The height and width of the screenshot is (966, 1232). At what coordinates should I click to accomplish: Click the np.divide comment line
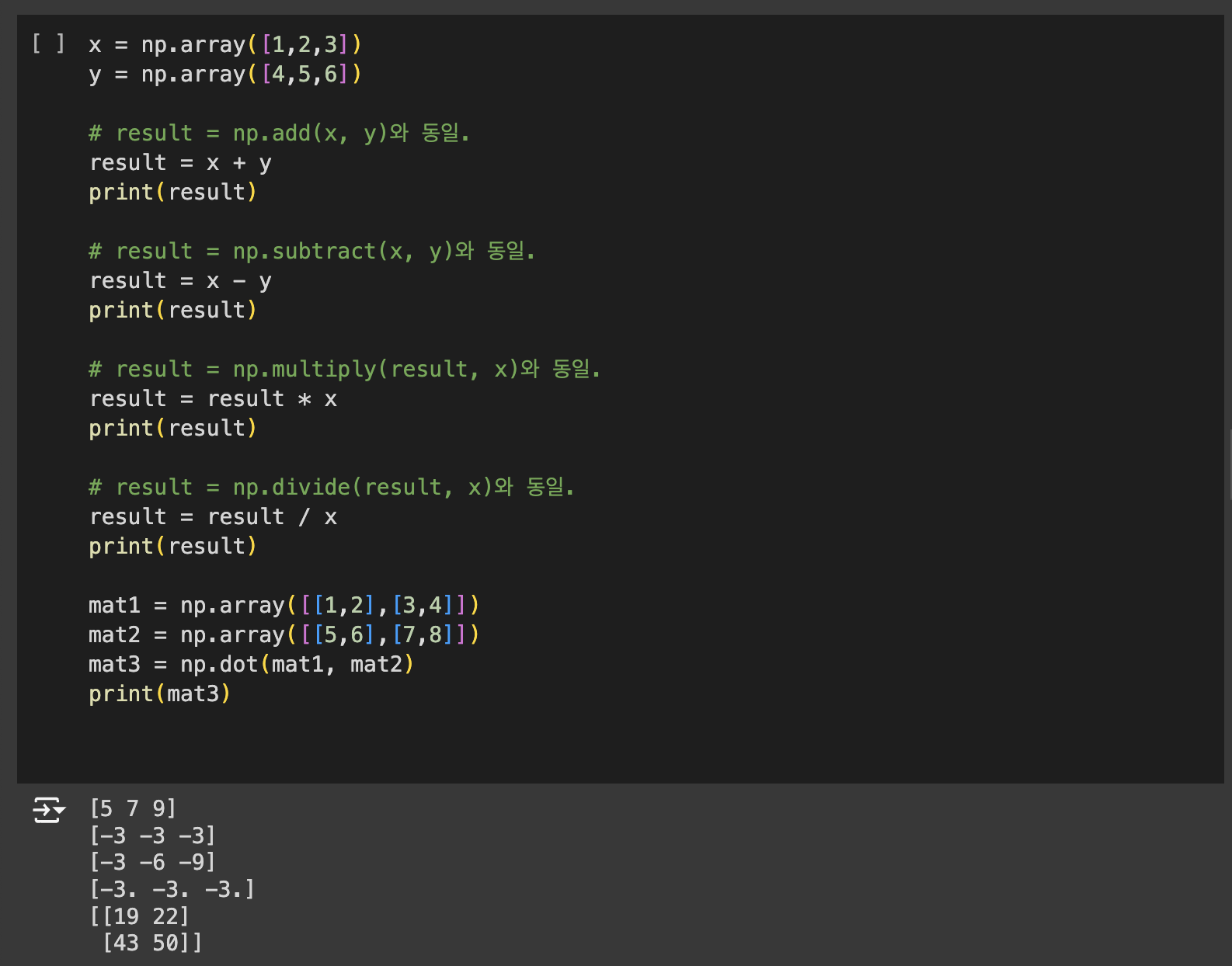coord(331,488)
